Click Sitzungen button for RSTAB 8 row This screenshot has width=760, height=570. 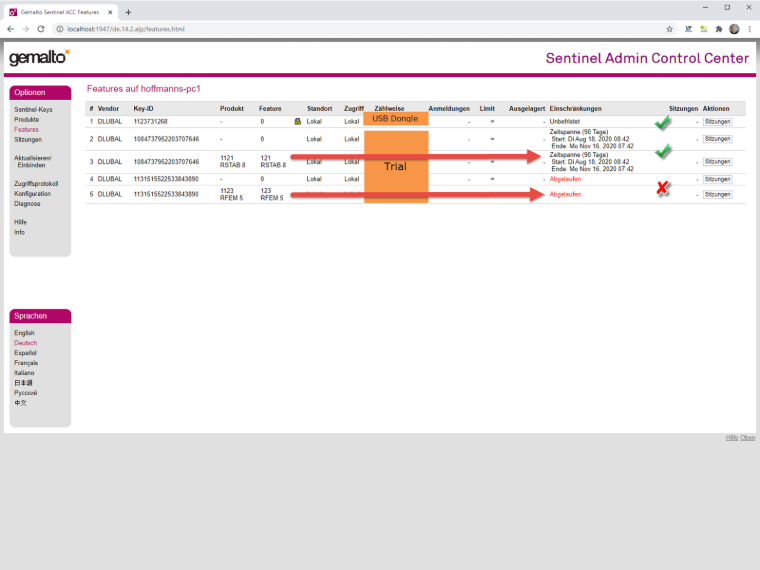pos(717,161)
